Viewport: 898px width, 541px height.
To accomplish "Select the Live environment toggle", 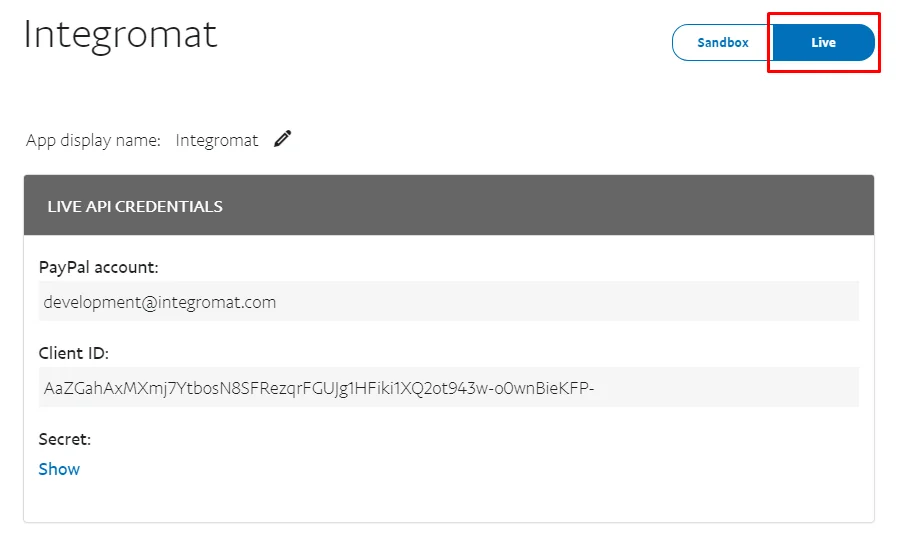I will point(824,42).
